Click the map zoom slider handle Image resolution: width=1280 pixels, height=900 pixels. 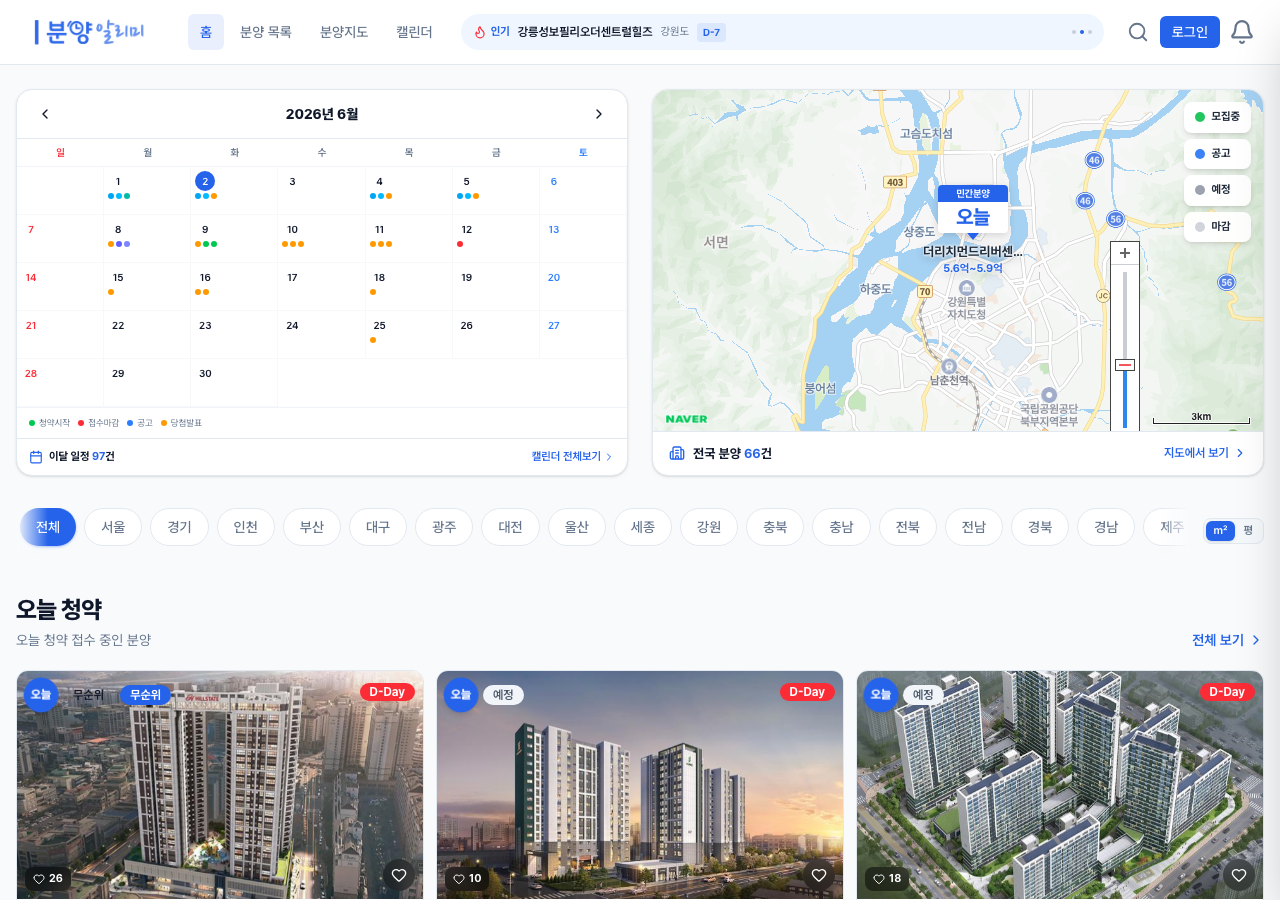pos(1125,365)
